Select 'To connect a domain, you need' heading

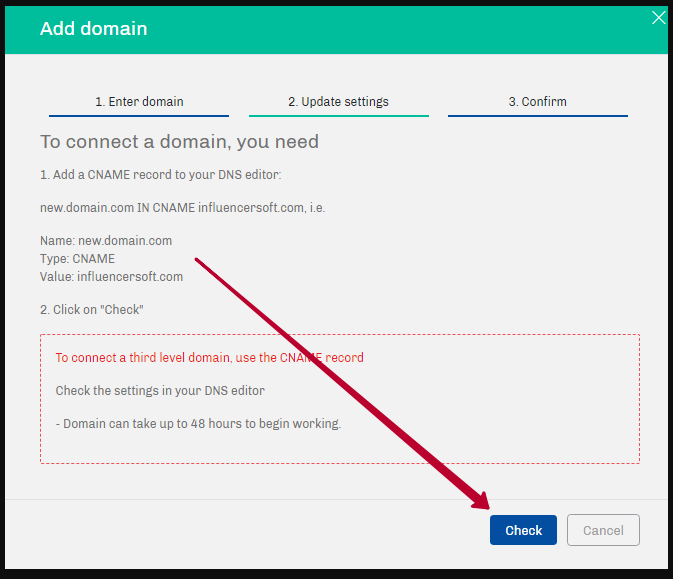(x=179, y=142)
